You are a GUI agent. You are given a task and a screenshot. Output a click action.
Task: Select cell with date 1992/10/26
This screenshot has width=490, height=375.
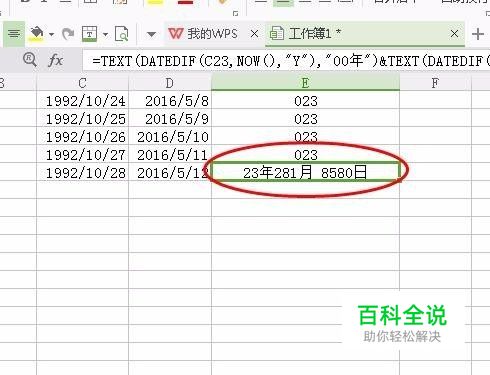(82, 137)
